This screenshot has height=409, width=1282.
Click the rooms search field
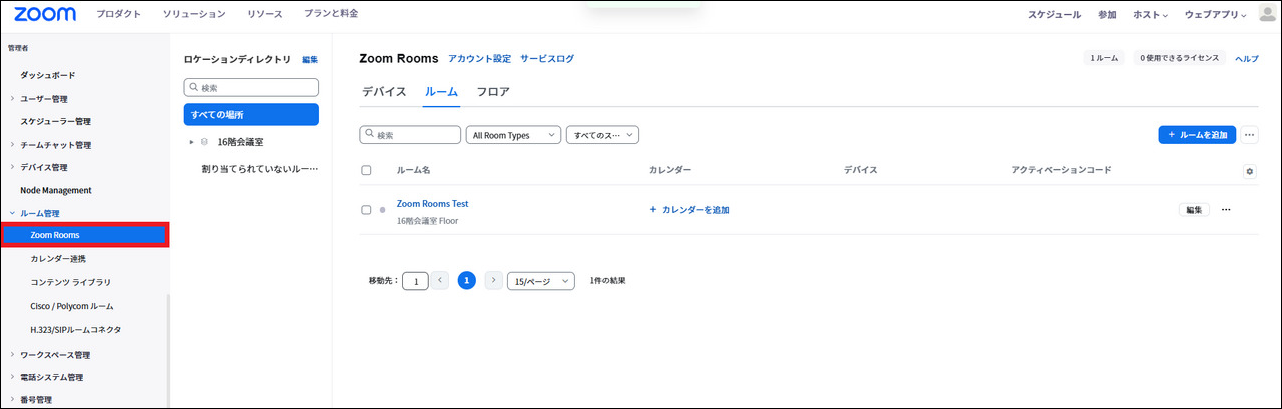click(410, 135)
